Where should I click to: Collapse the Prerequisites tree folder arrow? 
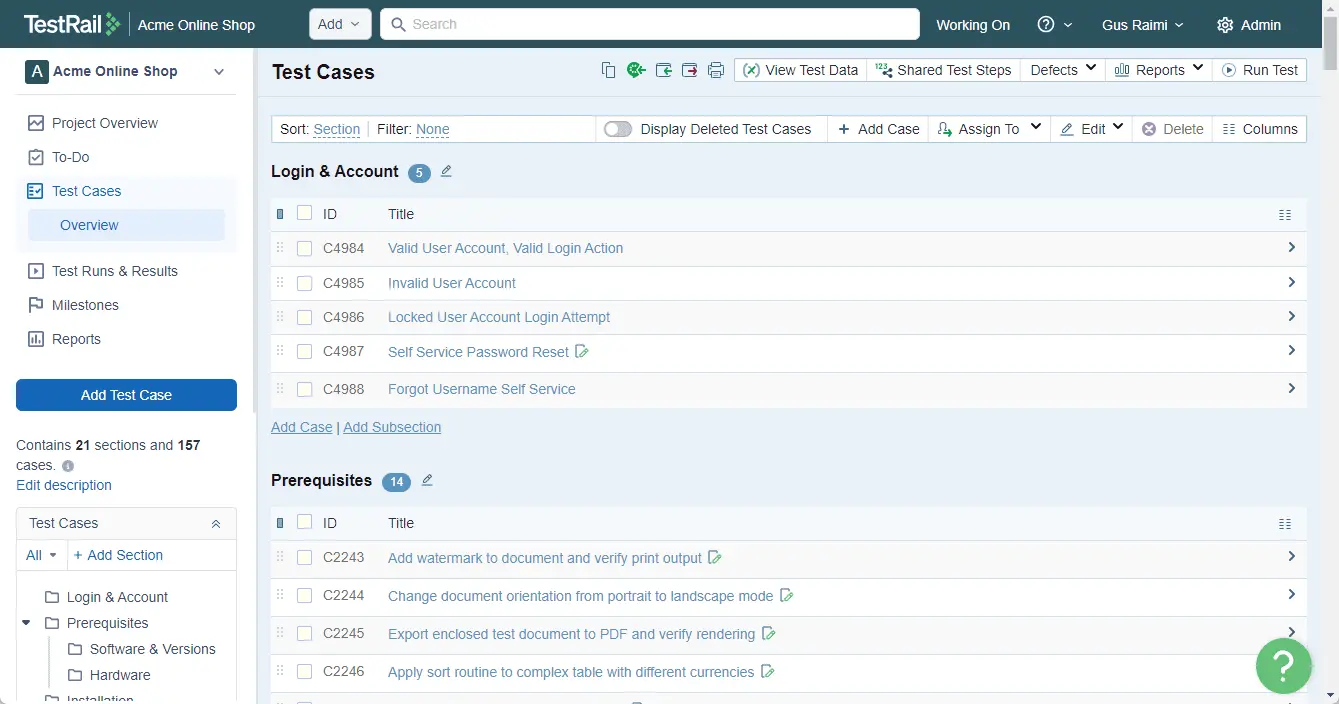coord(26,623)
